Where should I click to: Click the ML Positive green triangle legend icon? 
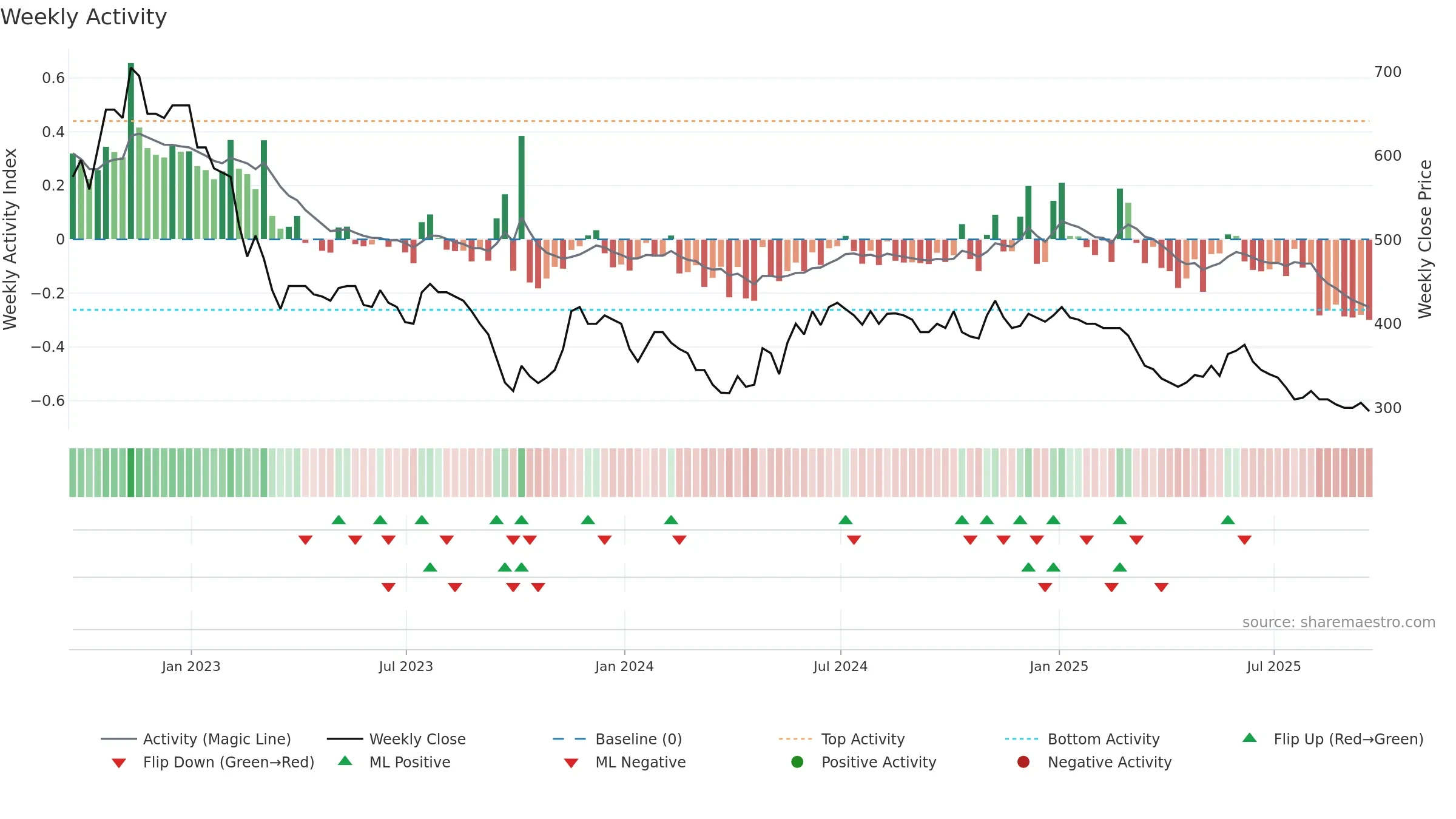pos(345,761)
